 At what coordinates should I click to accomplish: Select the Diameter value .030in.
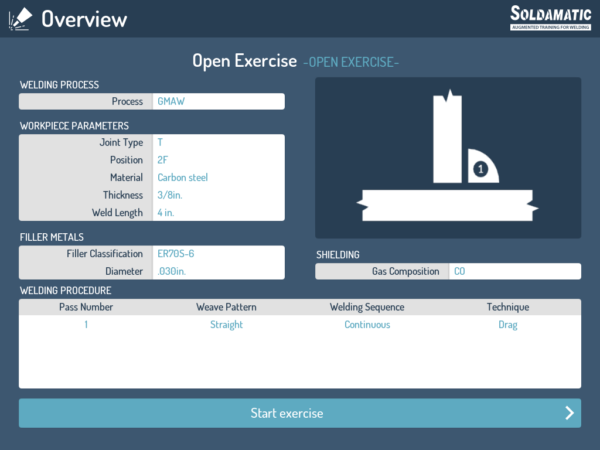click(218, 271)
